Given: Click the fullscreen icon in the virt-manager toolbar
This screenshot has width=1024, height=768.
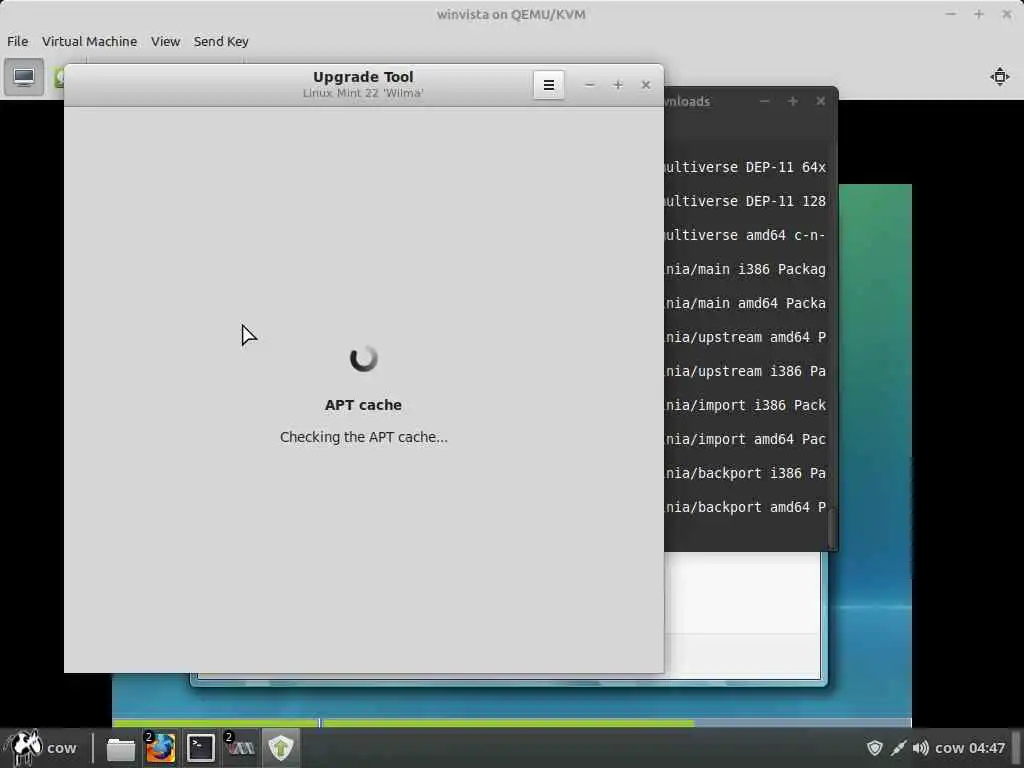Looking at the screenshot, I should [999, 76].
